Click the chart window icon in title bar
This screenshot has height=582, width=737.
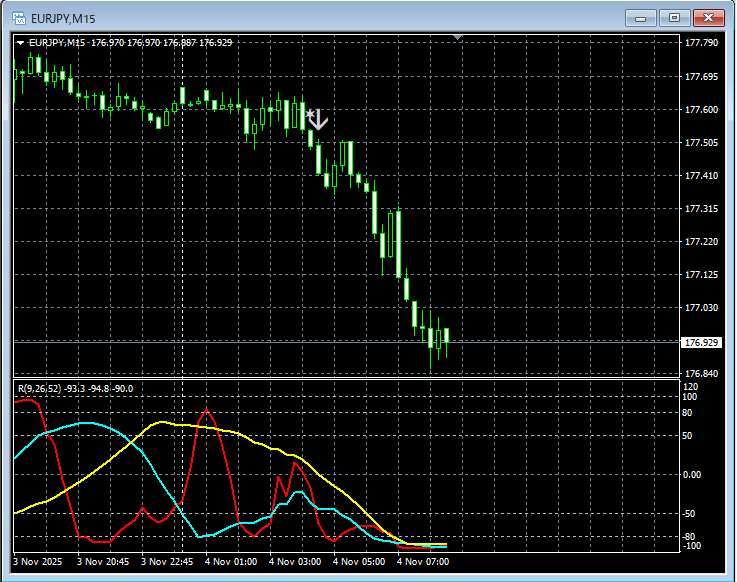[18, 17]
